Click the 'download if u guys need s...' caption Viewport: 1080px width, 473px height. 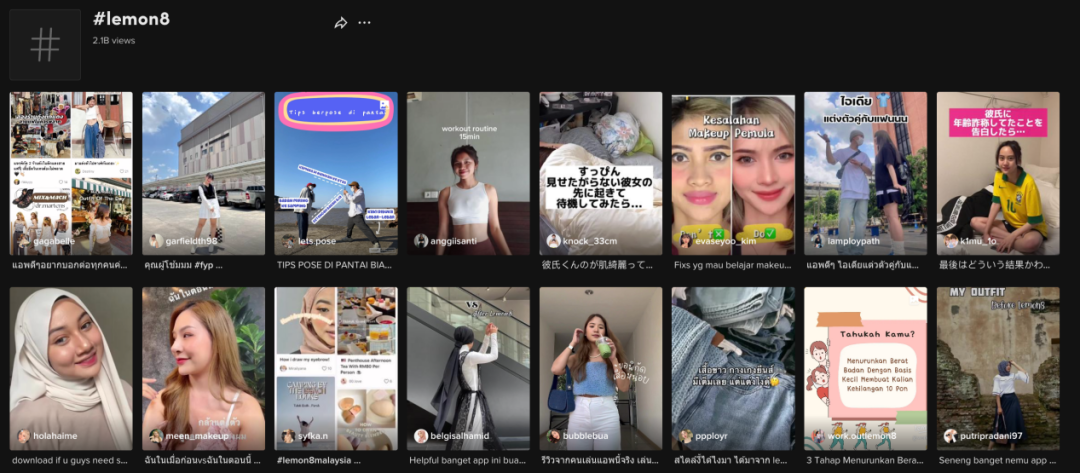pyautogui.click(x=69, y=460)
